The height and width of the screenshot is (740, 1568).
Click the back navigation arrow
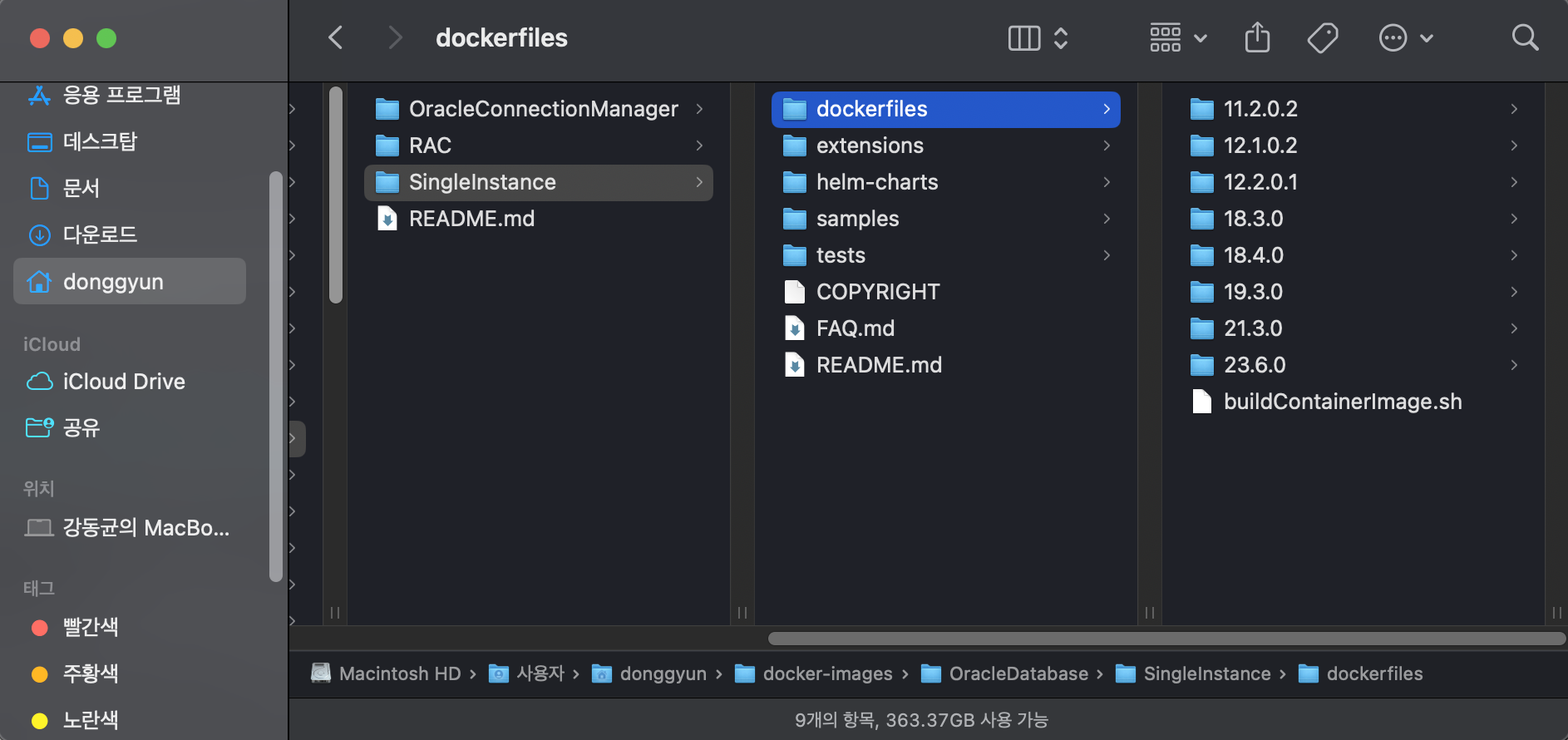(336, 37)
